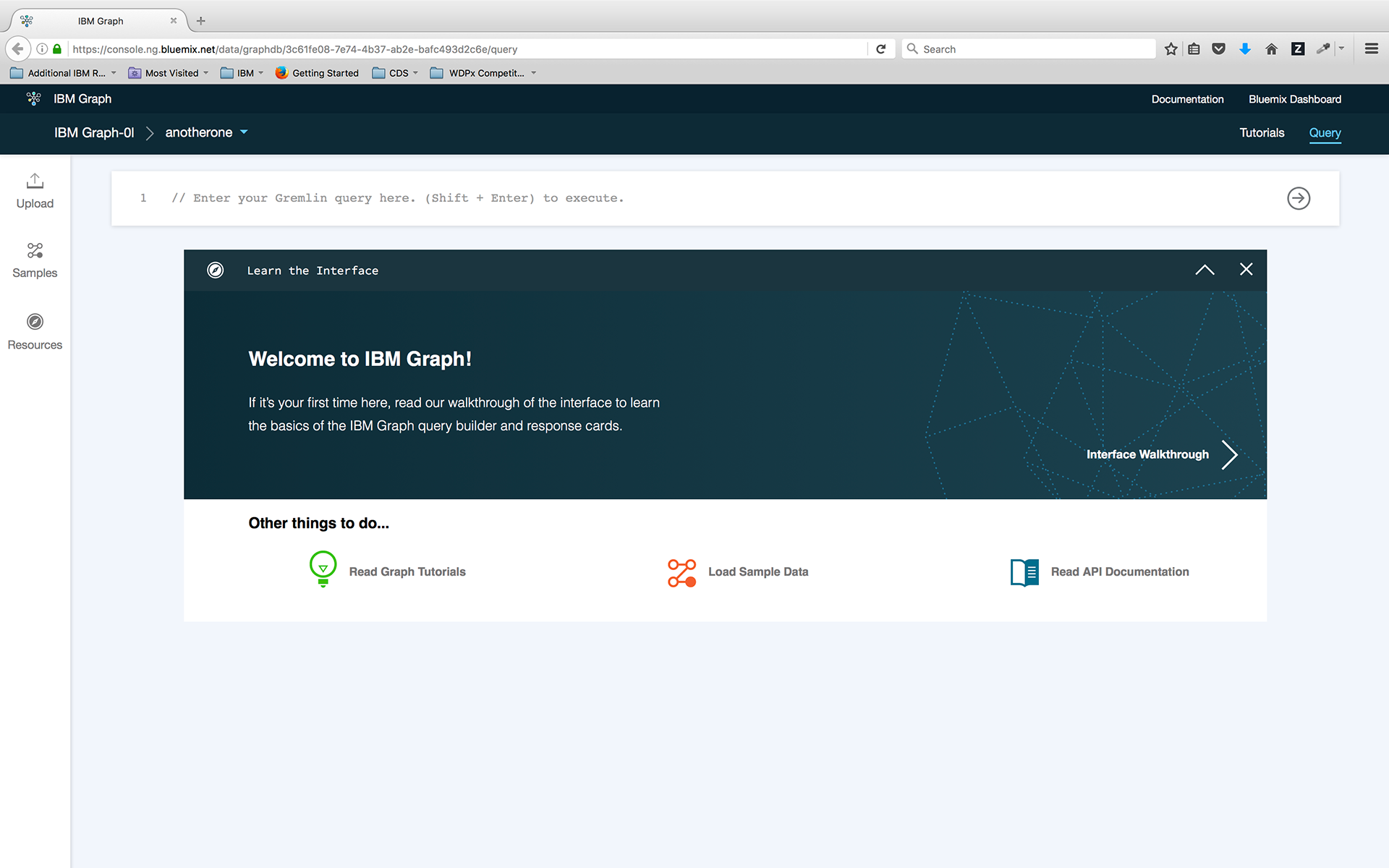Click the compass icon beside Learn the Interface
Image resolution: width=1389 pixels, height=868 pixels.
(x=216, y=271)
